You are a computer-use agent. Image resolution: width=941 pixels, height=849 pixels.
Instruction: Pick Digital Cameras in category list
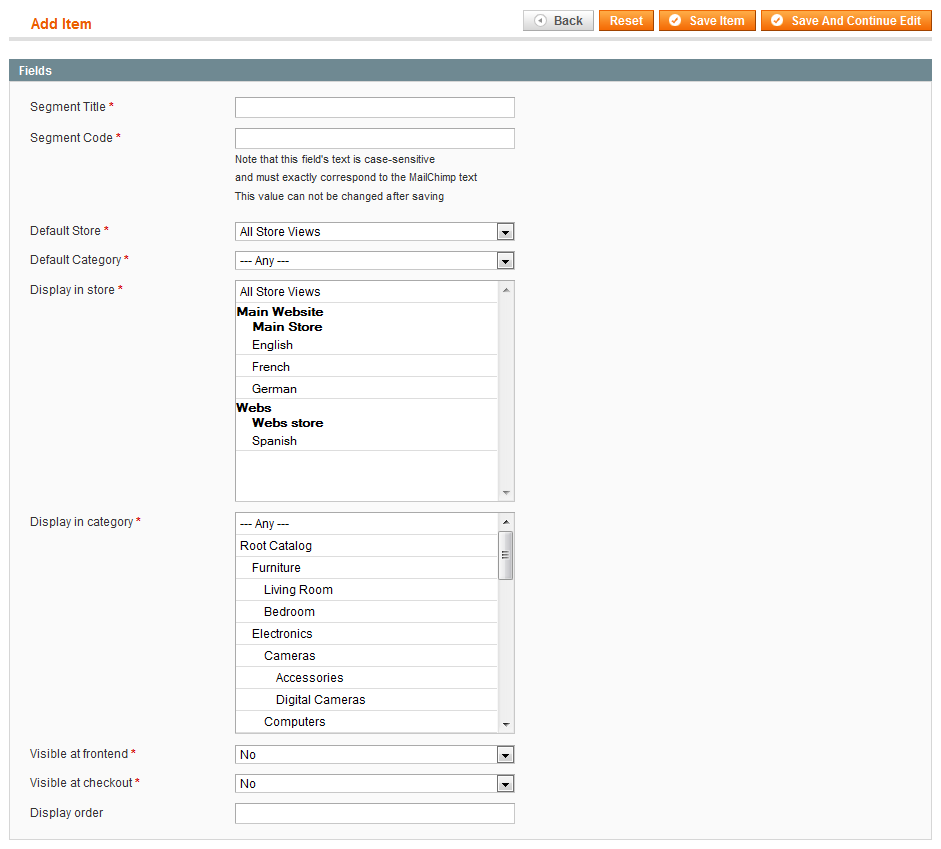click(320, 700)
